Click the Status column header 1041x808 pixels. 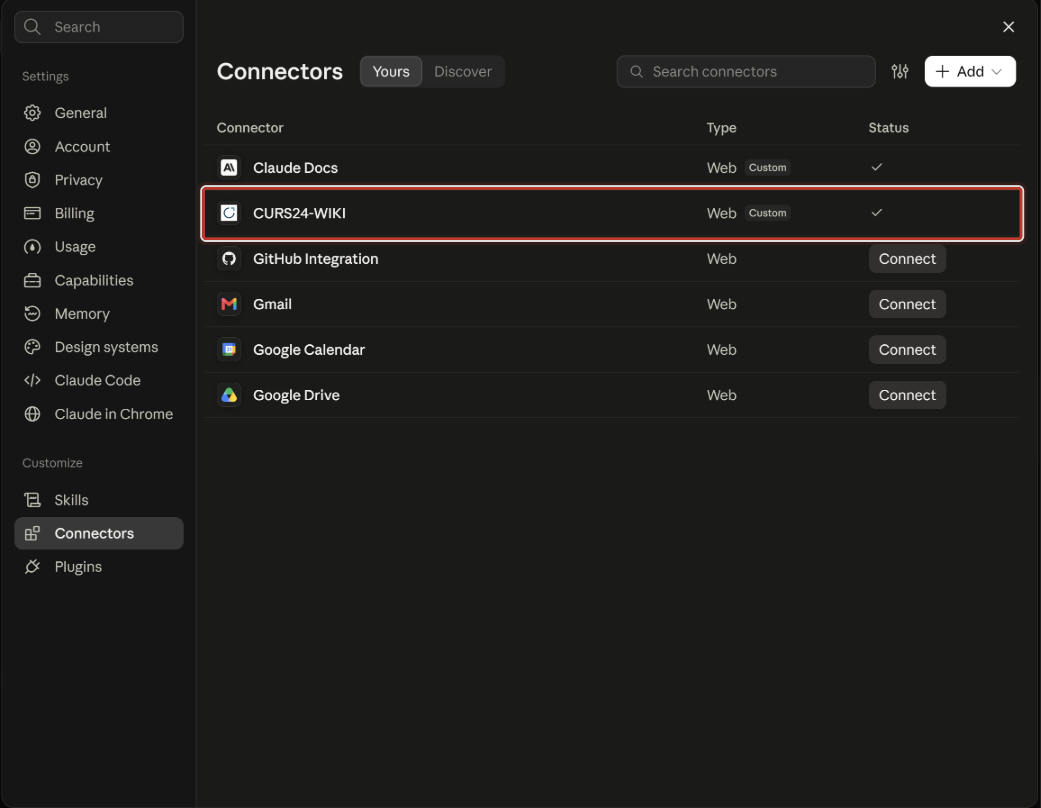888,127
